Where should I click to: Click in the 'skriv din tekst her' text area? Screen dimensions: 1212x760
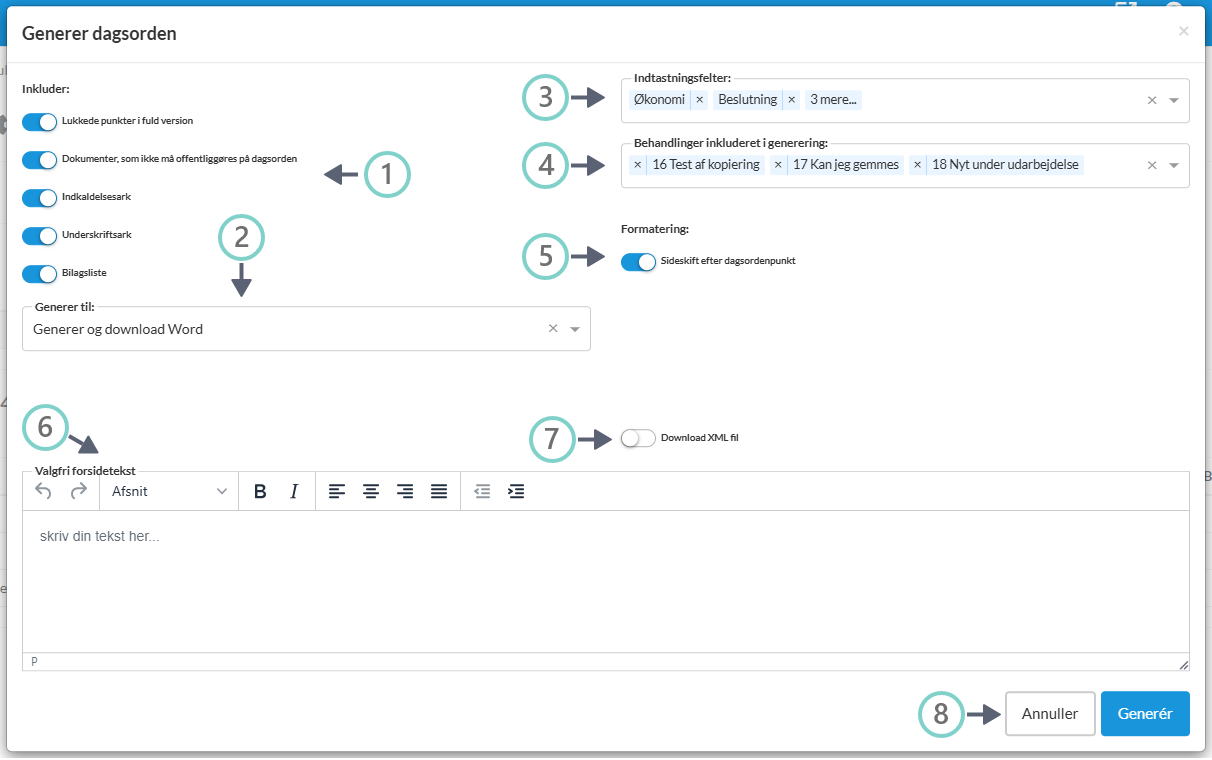coord(605,580)
